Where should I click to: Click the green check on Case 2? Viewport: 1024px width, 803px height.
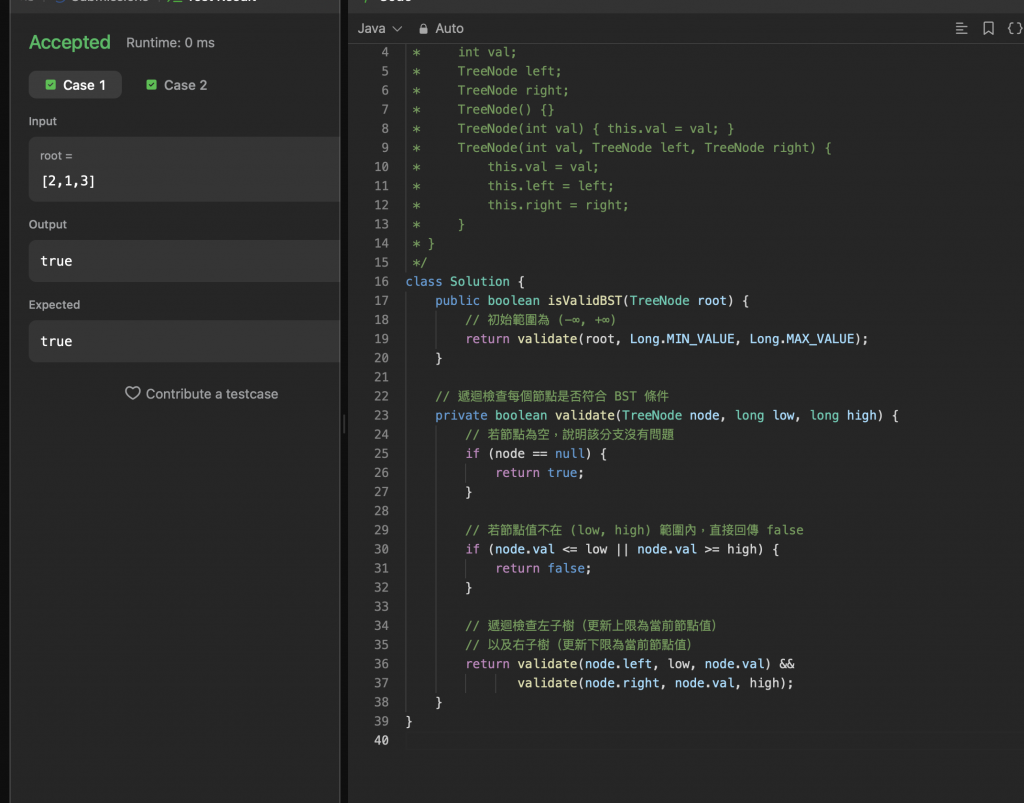click(x=152, y=85)
